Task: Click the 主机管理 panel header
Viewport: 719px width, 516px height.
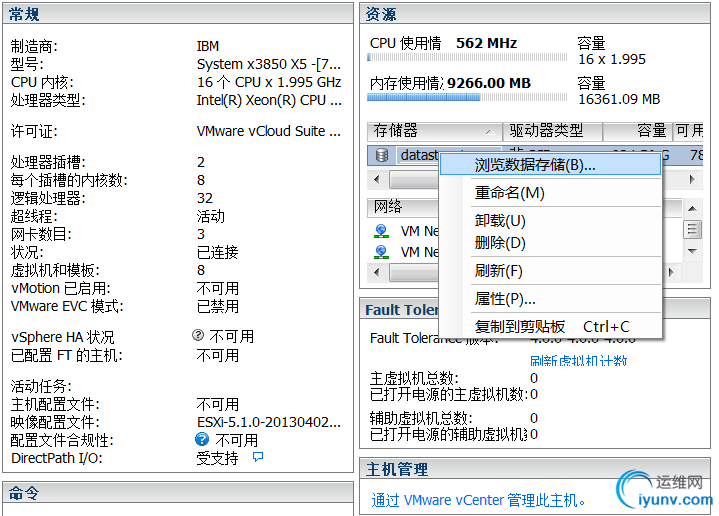Action: 535,469
